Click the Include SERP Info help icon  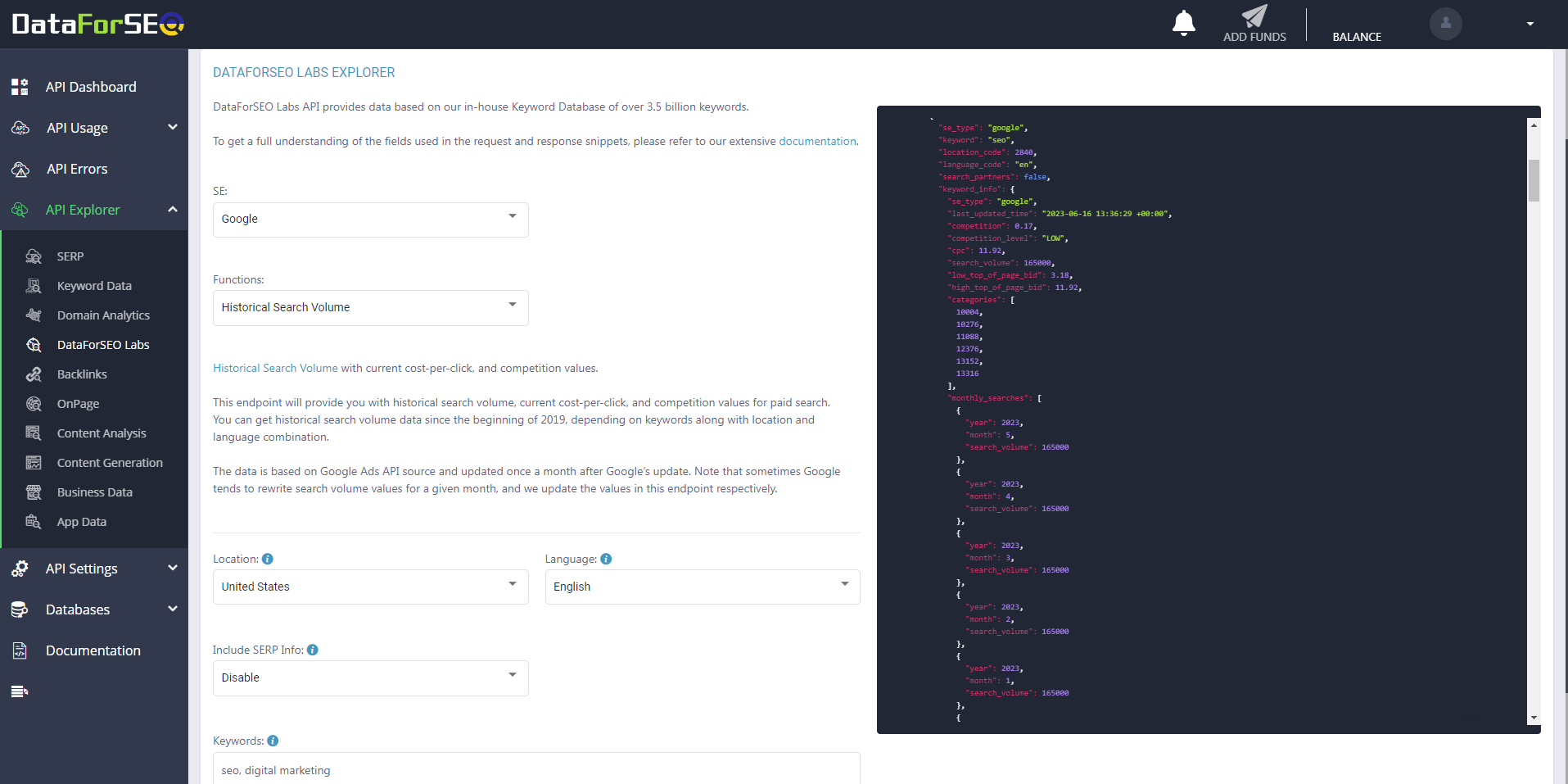(x=313, y=650)
